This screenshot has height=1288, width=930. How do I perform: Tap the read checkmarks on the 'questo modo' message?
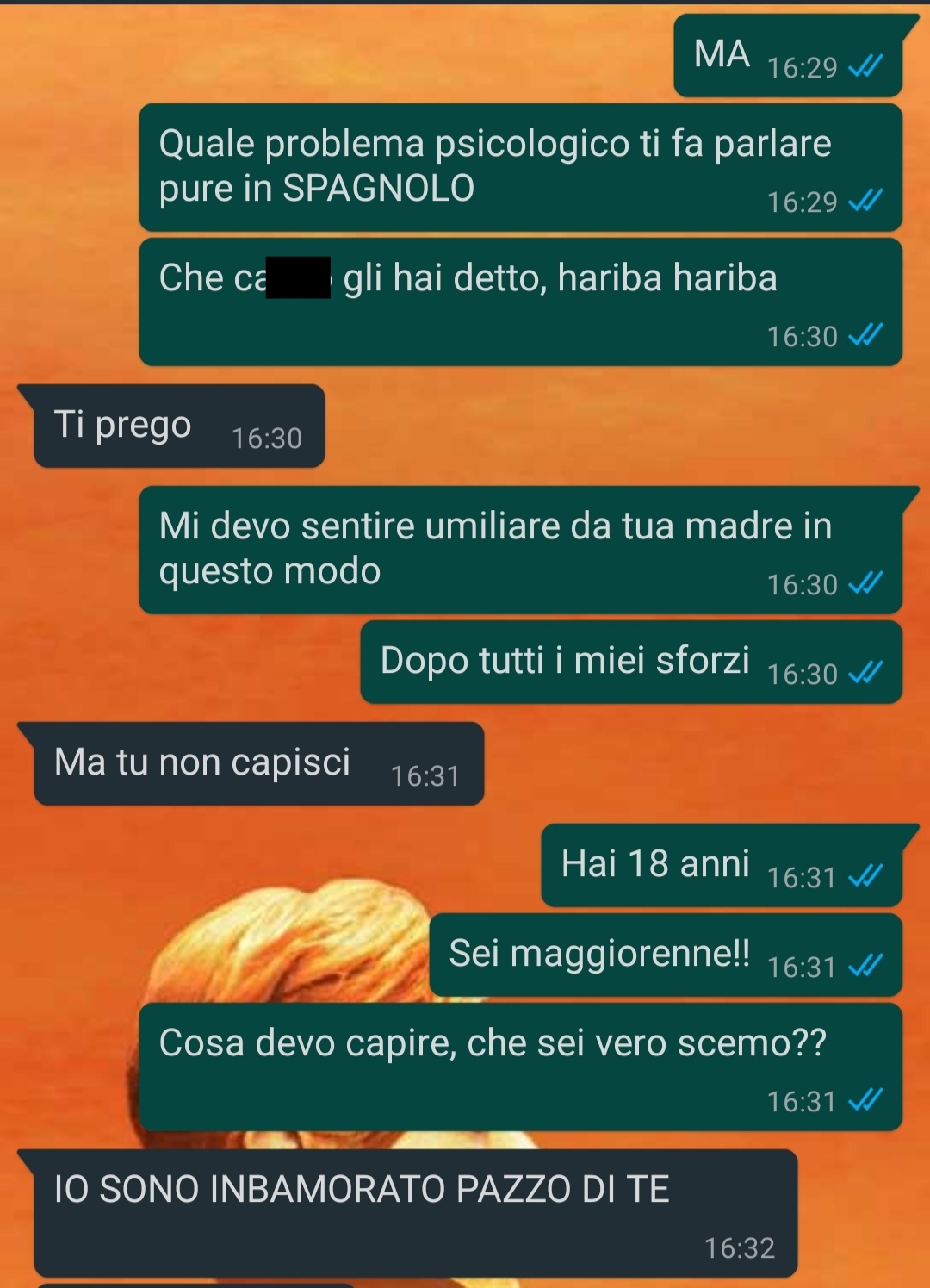(865, 583)
